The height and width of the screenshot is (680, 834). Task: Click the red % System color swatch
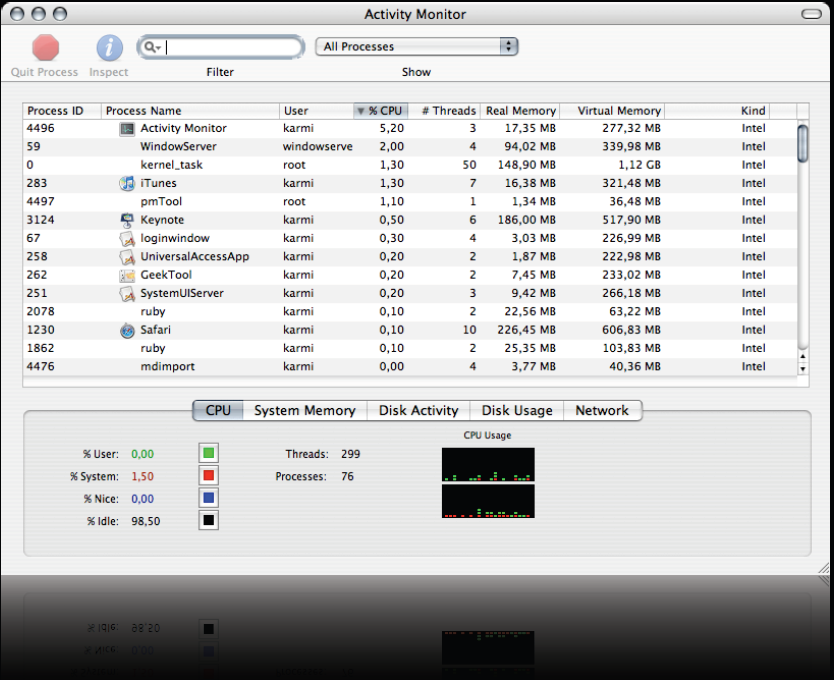pos(208,476)
